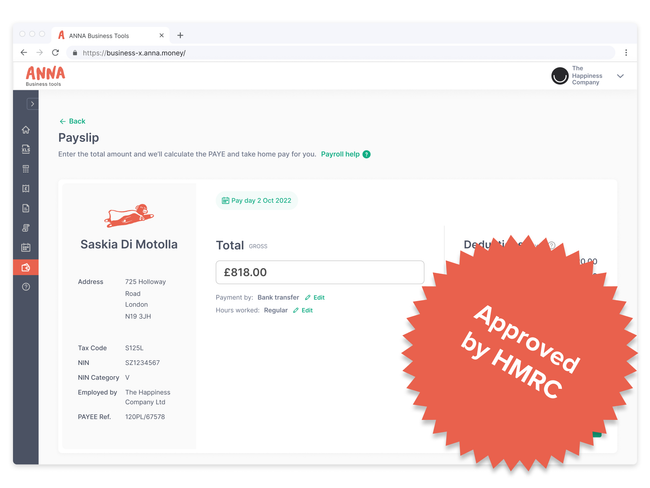Click the browser back arrow

[24, 52]
